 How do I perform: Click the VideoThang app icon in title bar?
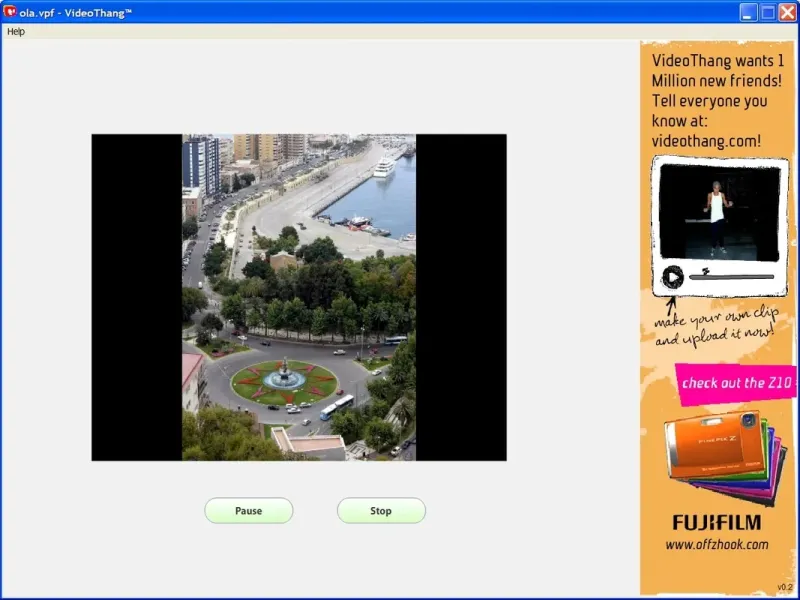pyautogui.click(x=10, y=11)
